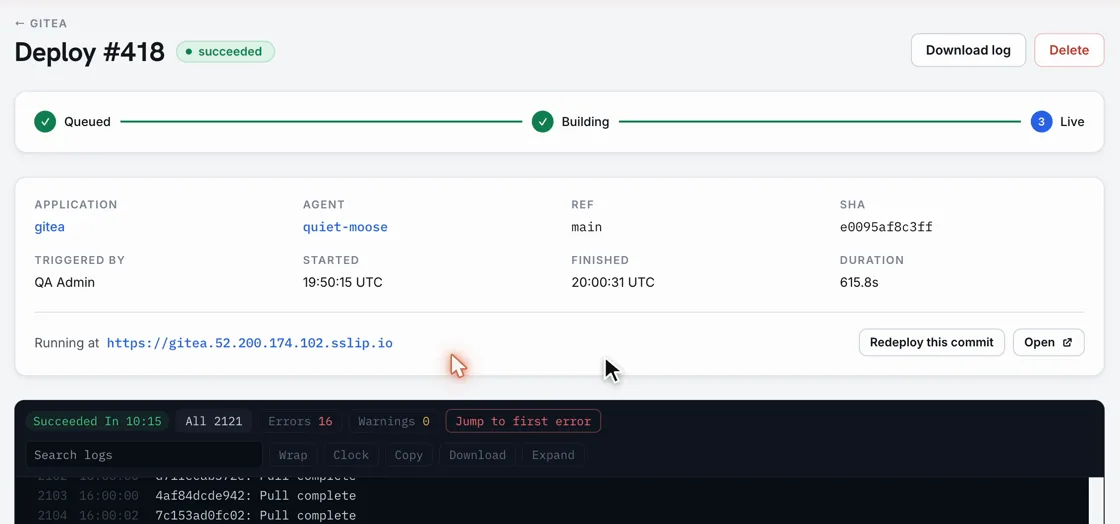Viewport: 1120px width, 524px height.
Task: Click the log viewer vertical scrollbar
Action: pos(1097,500)
